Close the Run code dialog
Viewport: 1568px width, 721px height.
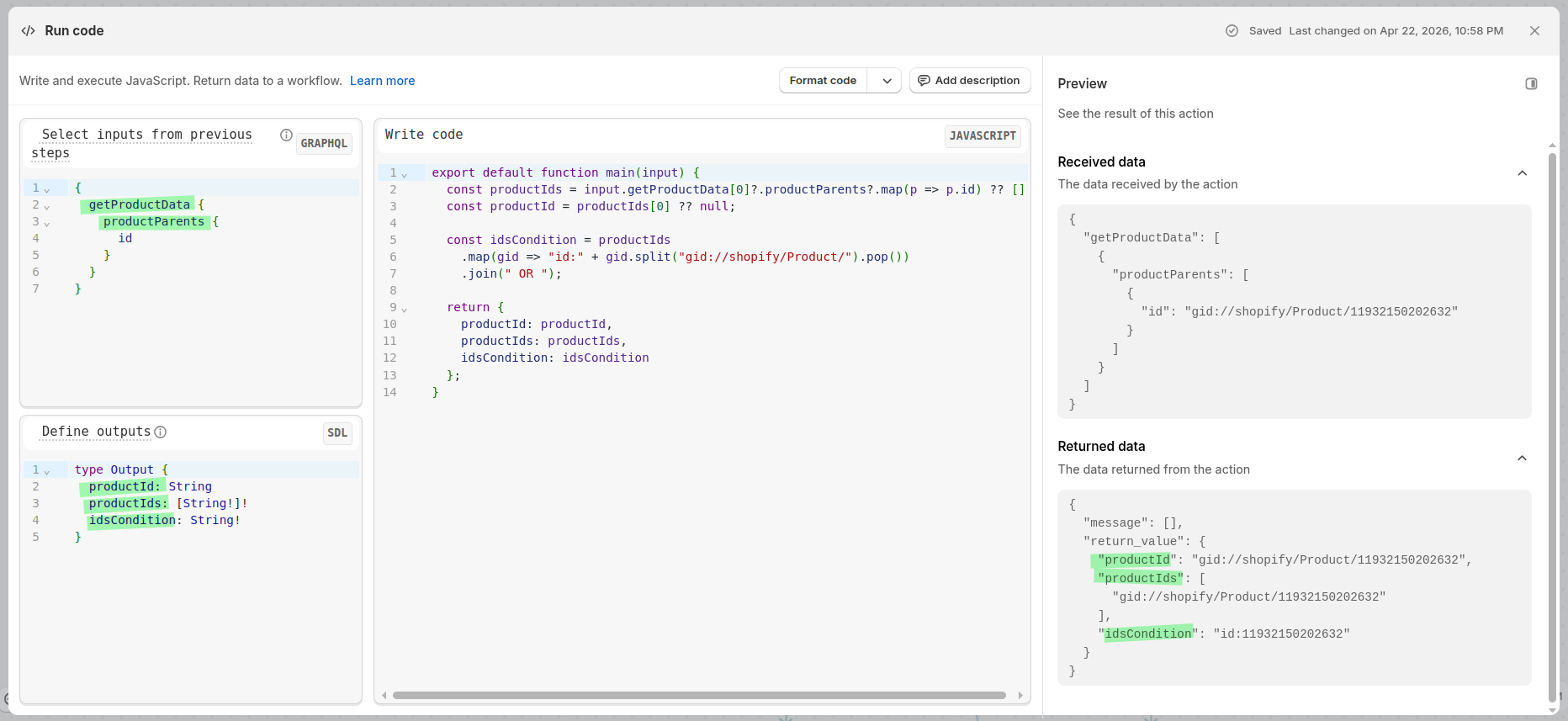tap(1534, 31)
